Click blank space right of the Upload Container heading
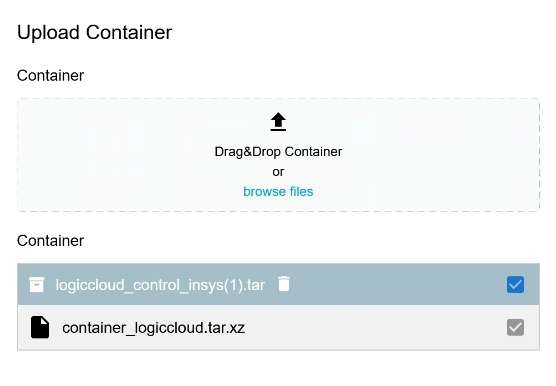Viewport: 556px width, 386px height. (x=355, y=33)
